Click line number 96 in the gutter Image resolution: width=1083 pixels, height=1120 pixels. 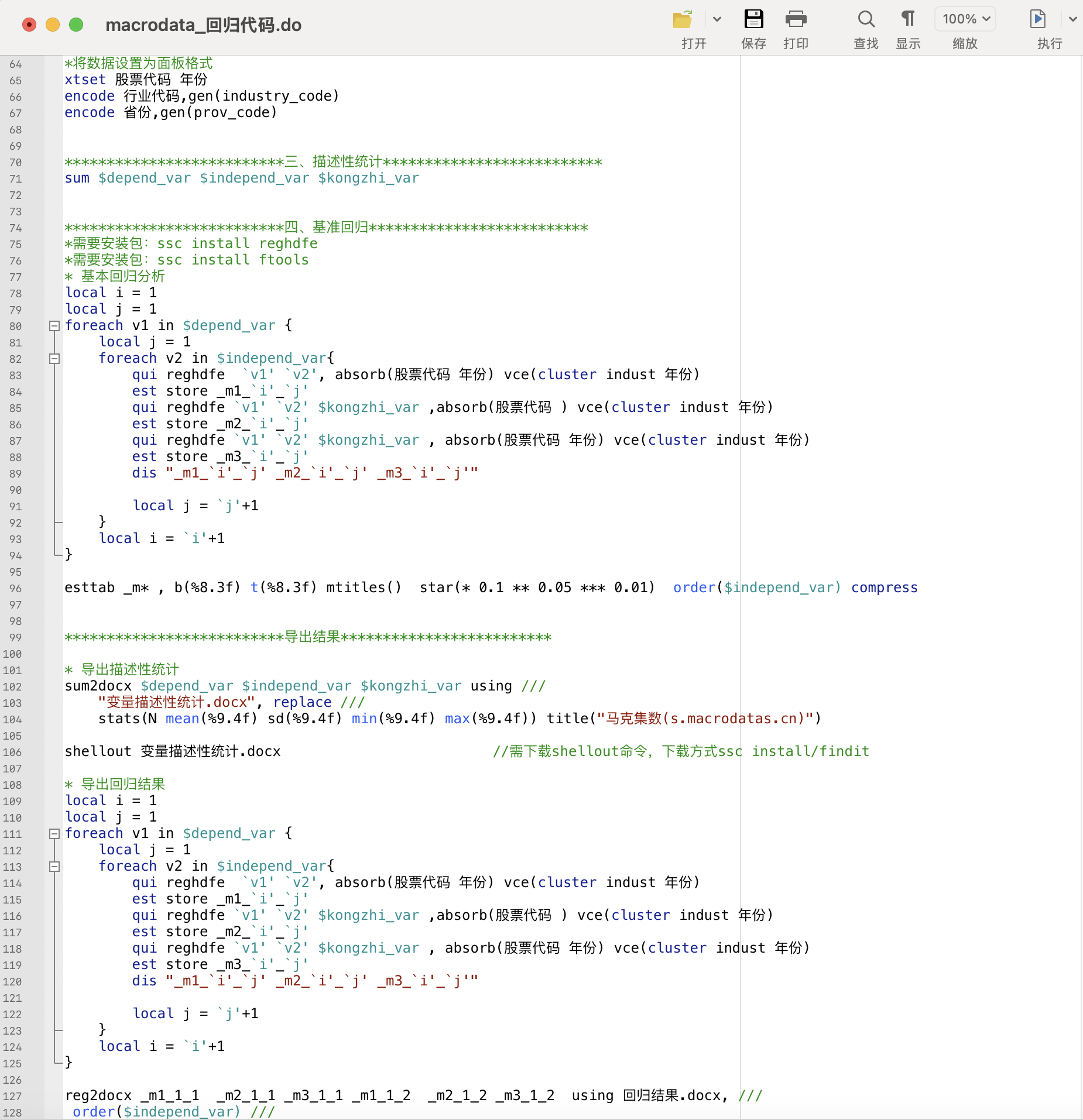click(x=16, y=589)
